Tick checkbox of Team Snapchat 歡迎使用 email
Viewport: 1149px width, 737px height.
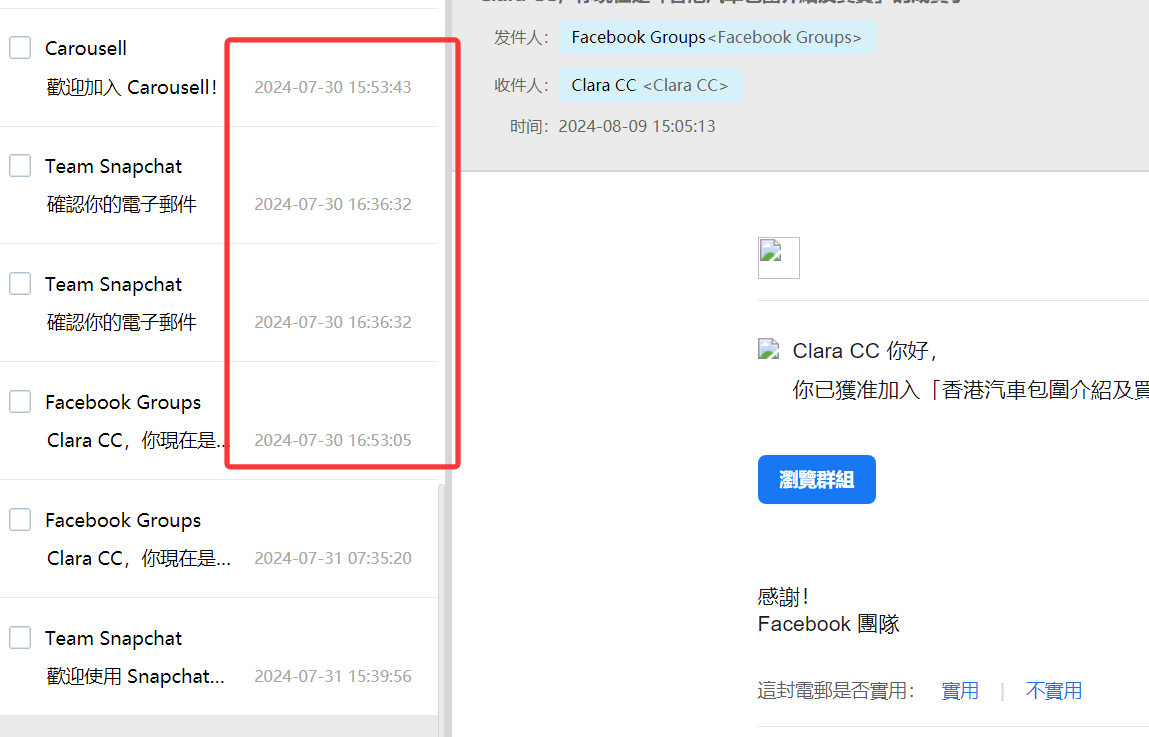tap(20, 637)
